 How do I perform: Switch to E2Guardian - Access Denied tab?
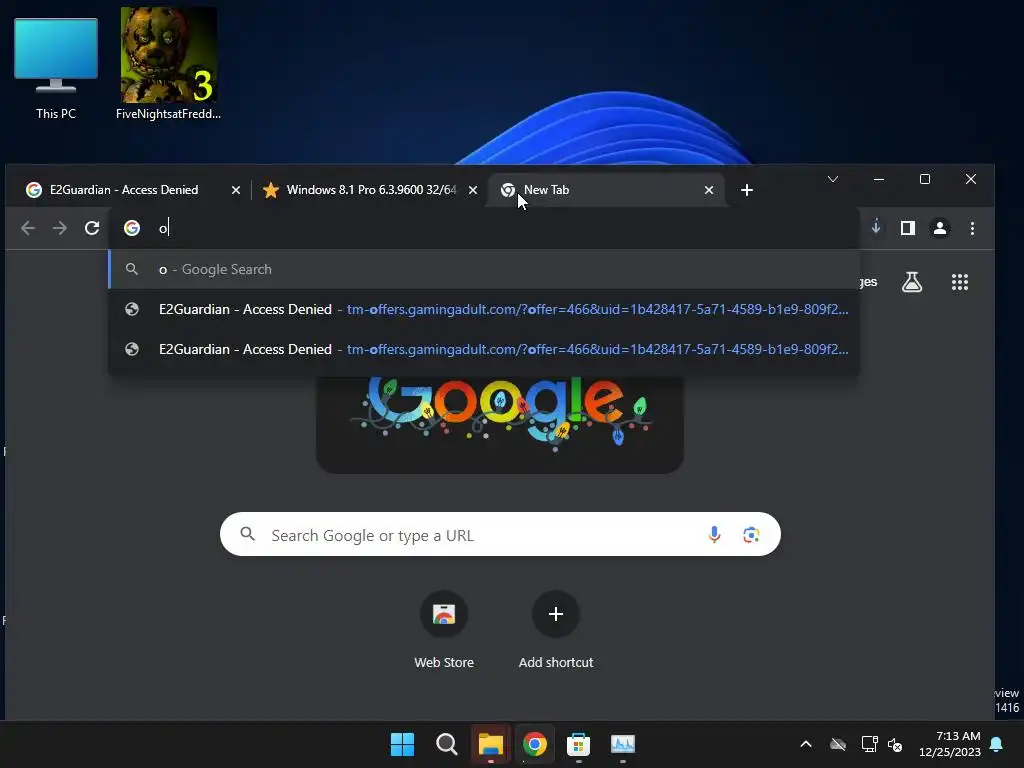pos(124,190)
